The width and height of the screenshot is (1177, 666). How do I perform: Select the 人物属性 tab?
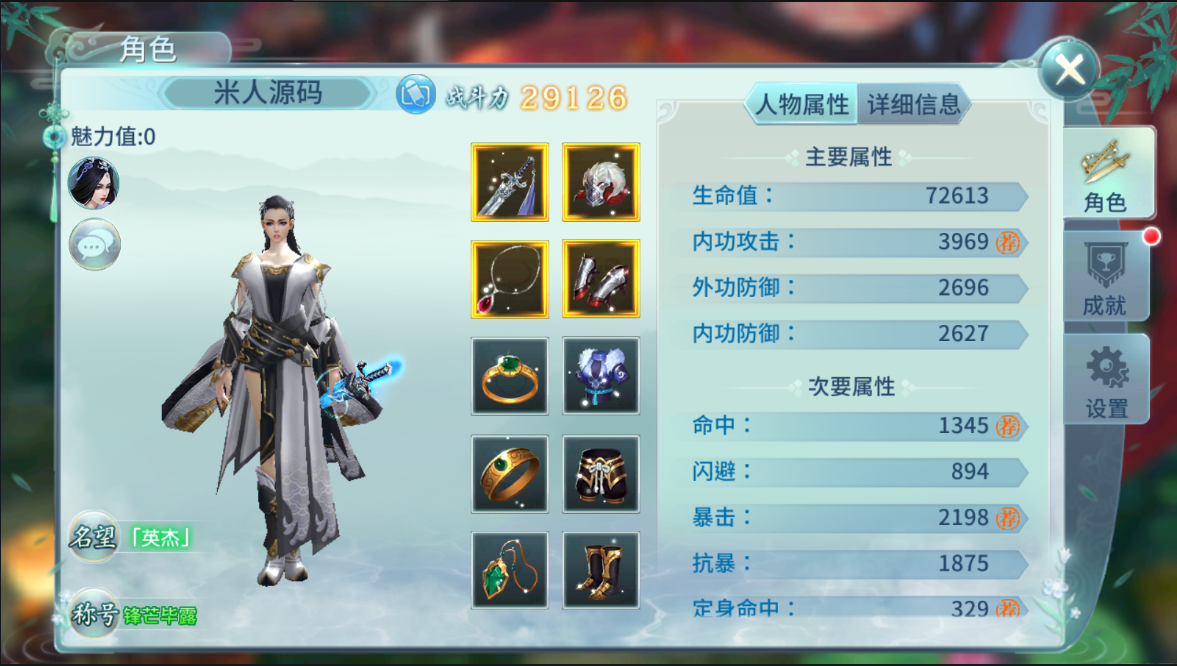[802, 104]
